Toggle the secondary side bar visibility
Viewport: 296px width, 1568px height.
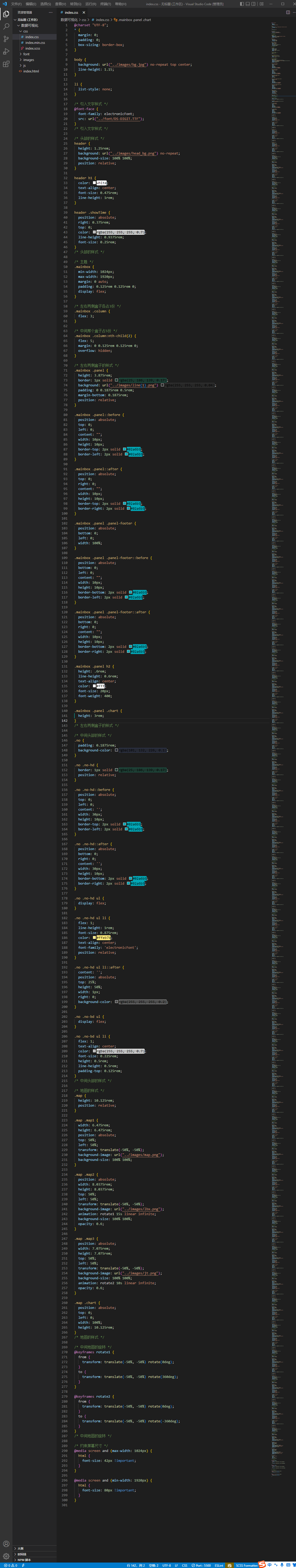pyautogui.click(x=254, y=4)
